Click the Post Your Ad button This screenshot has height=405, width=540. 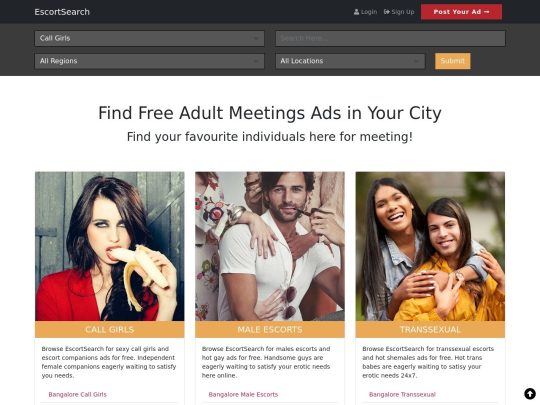(461, 12)
